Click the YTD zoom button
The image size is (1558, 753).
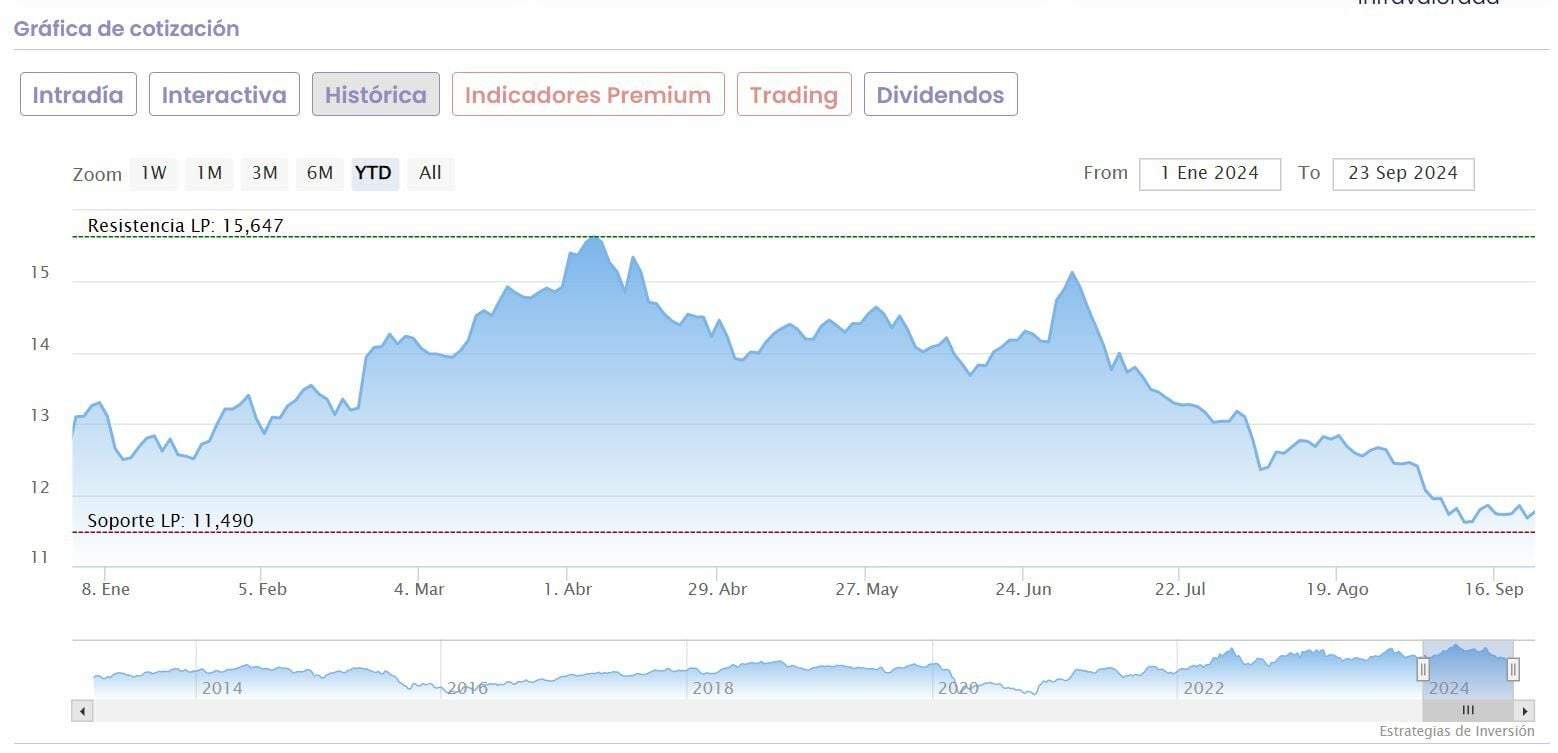[373, 173]
